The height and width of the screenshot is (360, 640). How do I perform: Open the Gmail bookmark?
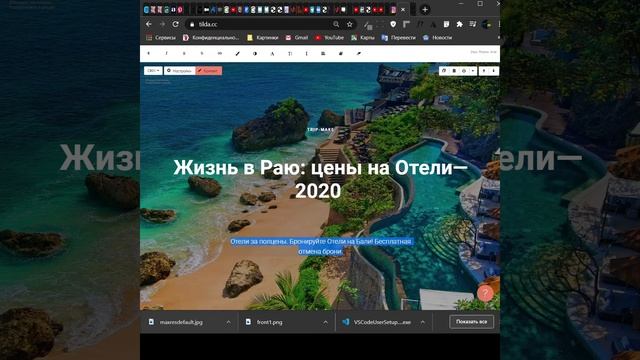click(x=297, y=38)
